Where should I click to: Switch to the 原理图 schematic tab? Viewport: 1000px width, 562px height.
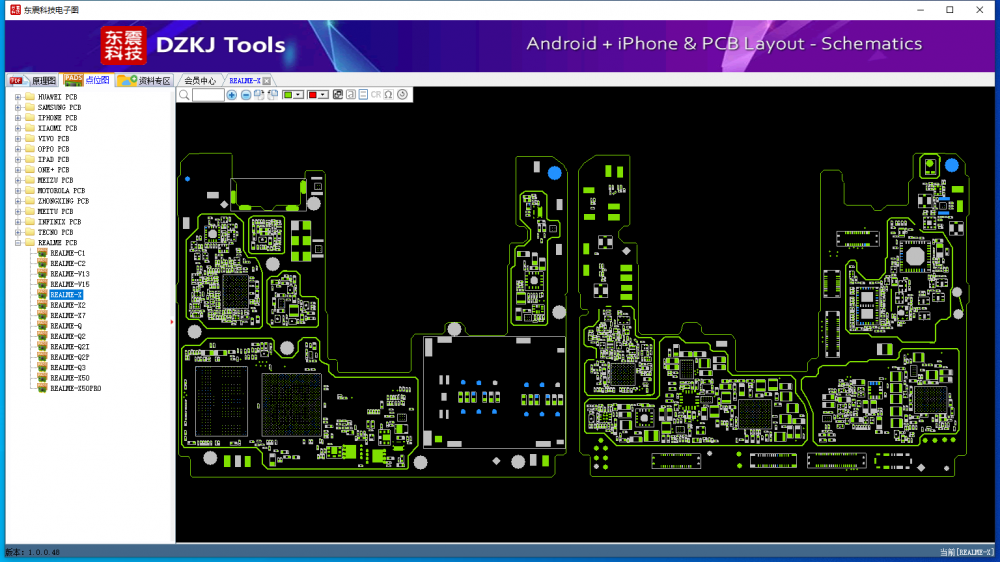point(33,80)
